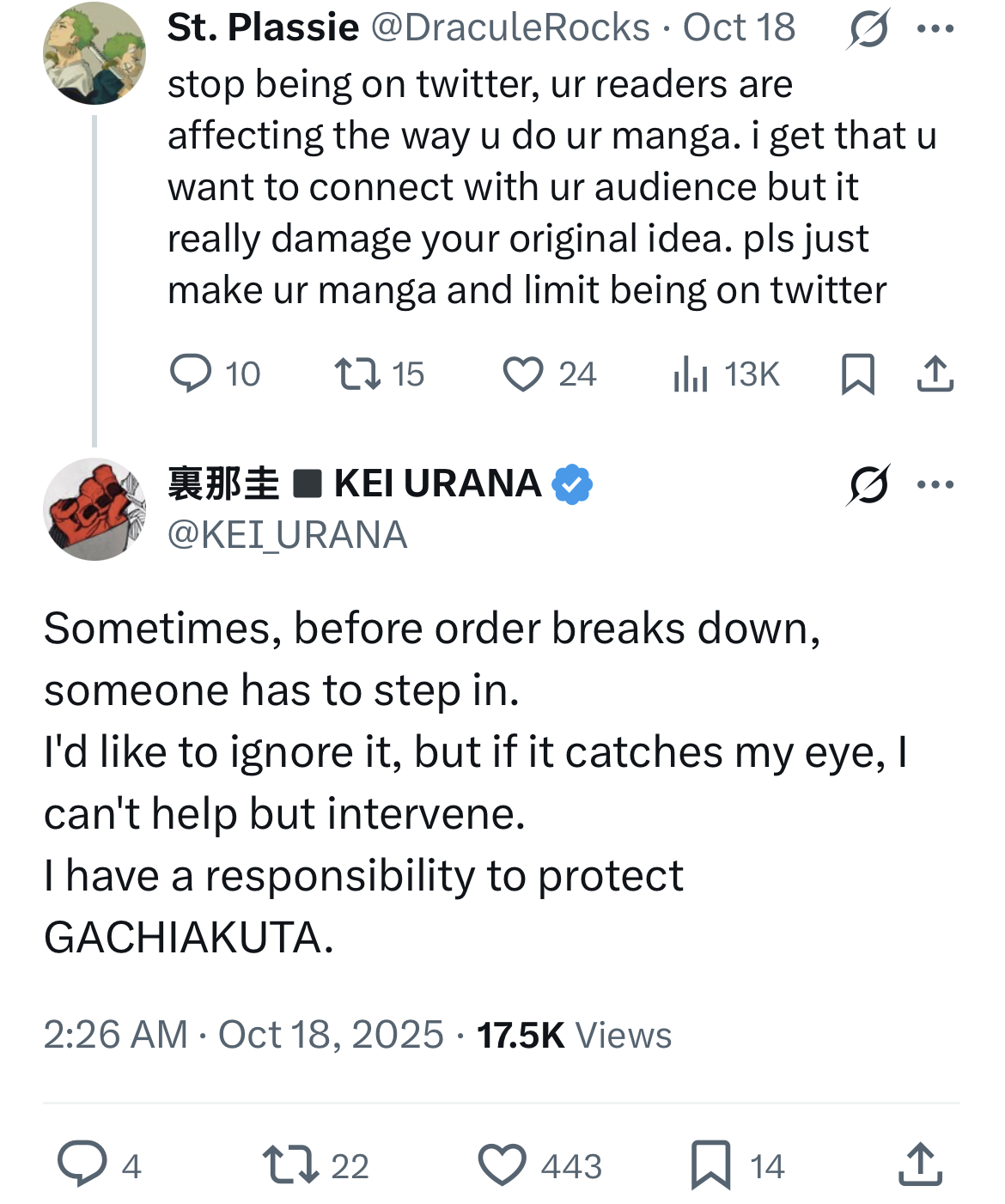
Task: Share KEI URANA's tweet
Action: (x=920, y=1164)
